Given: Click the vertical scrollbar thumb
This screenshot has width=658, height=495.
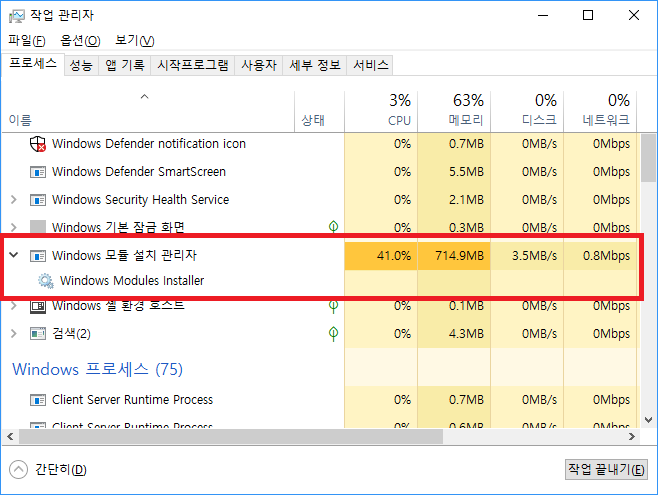Looking at the screenshot, I should (x=649, y=158).
